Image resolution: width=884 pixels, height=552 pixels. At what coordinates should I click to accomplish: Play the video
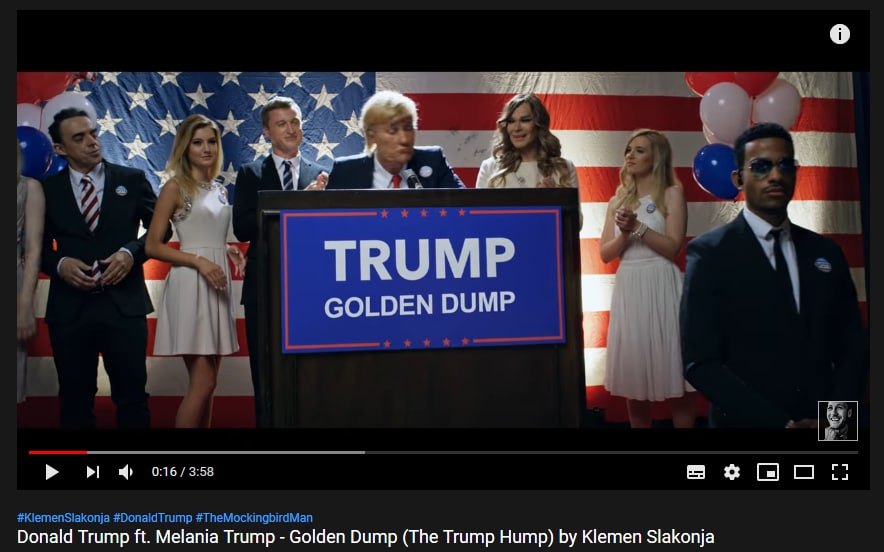pyautogui.click(x=51, y=472)
